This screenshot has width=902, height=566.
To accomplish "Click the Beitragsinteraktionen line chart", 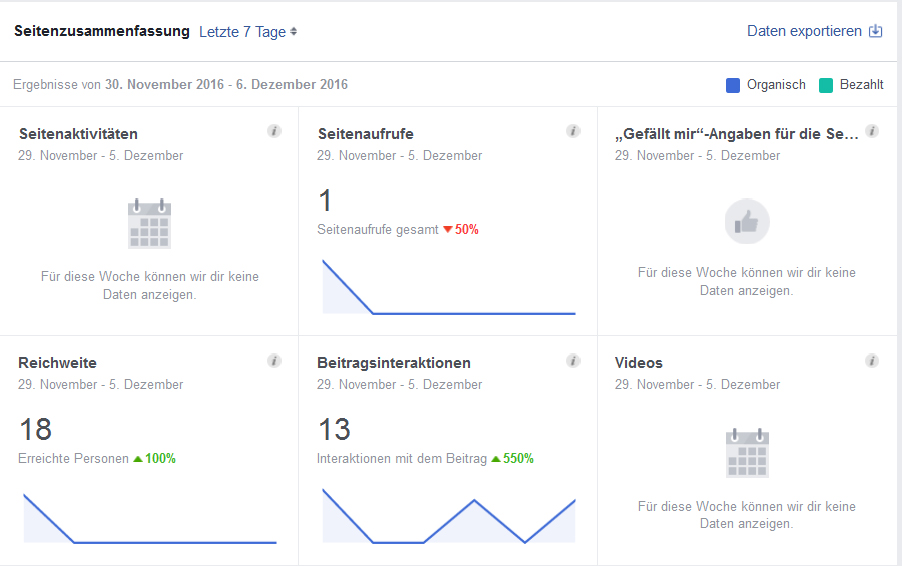I will coord(448,519).
